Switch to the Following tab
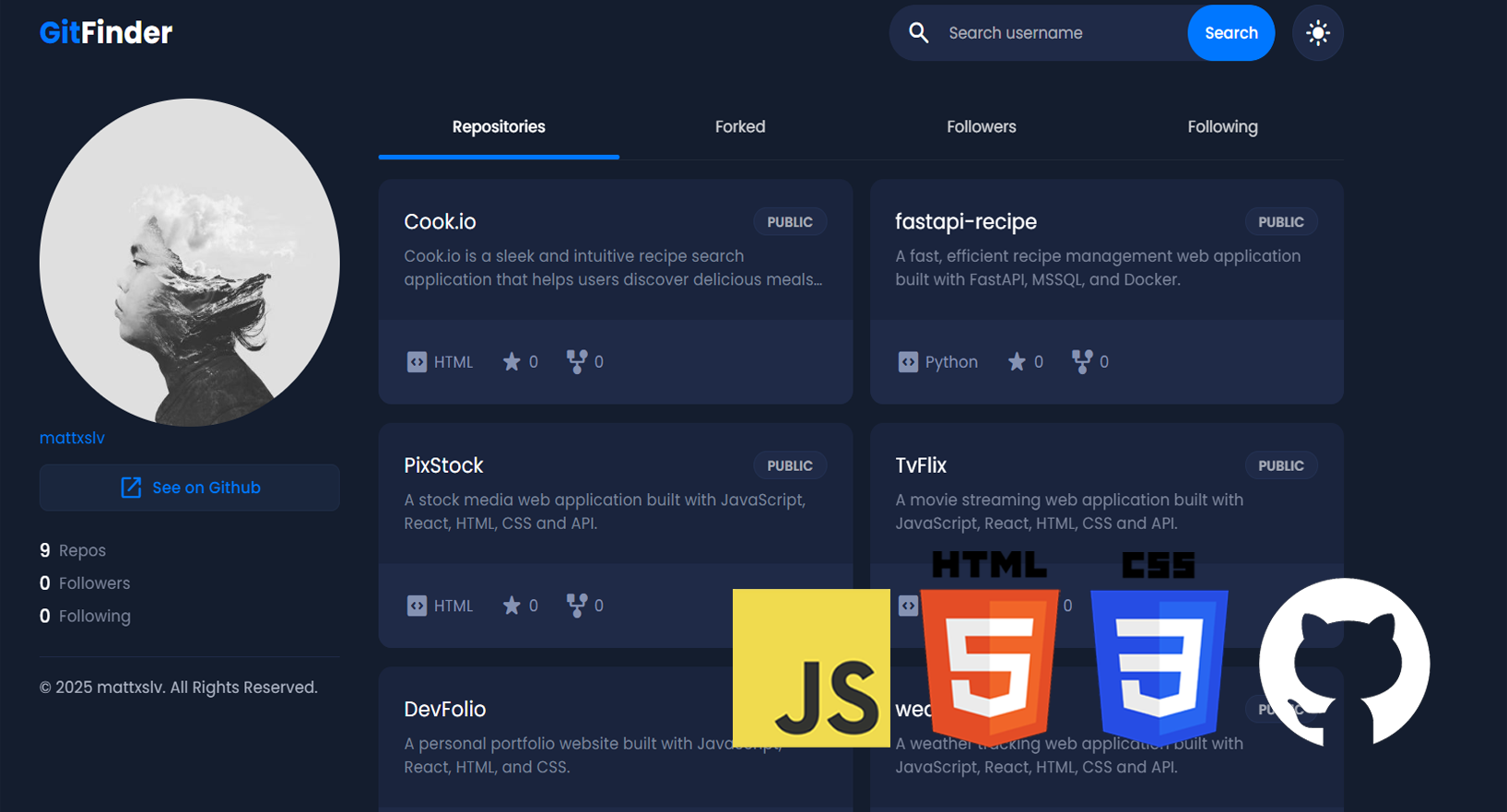Viewport: 1507px width, 812px height. click(x=1222, y=127)
